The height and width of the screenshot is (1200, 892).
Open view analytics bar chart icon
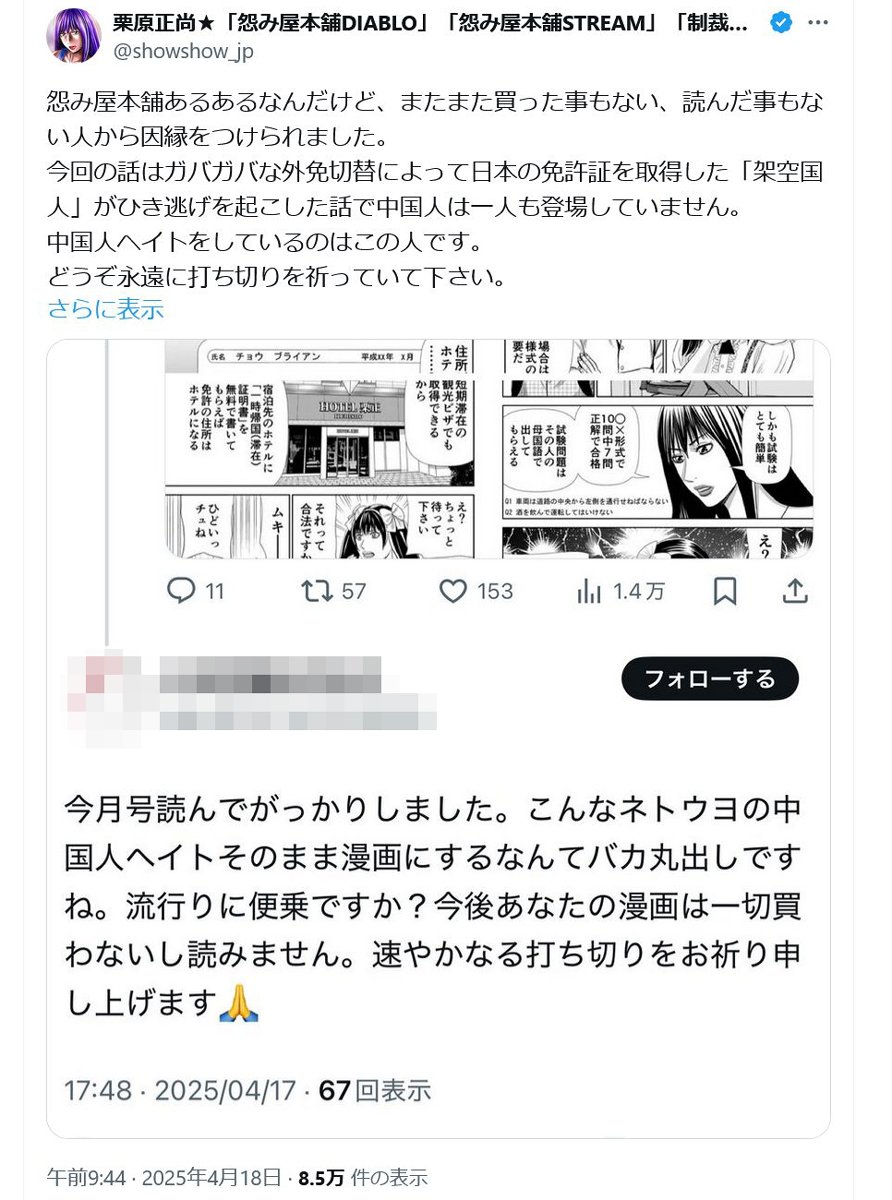point(589,591)
